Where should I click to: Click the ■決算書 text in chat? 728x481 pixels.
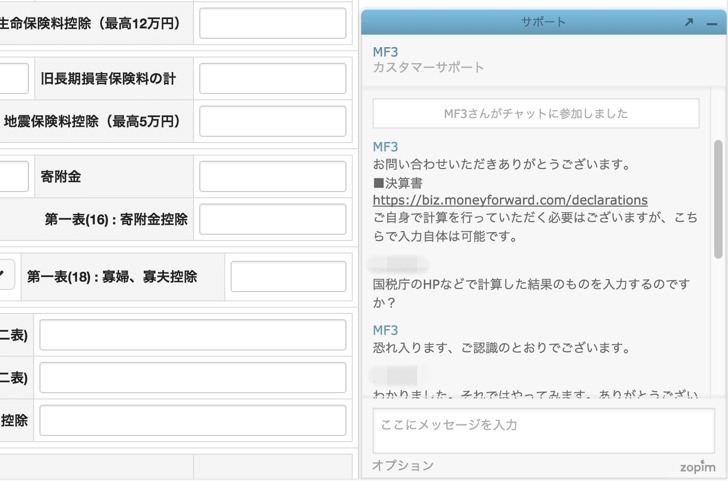(x=397, y=183)
